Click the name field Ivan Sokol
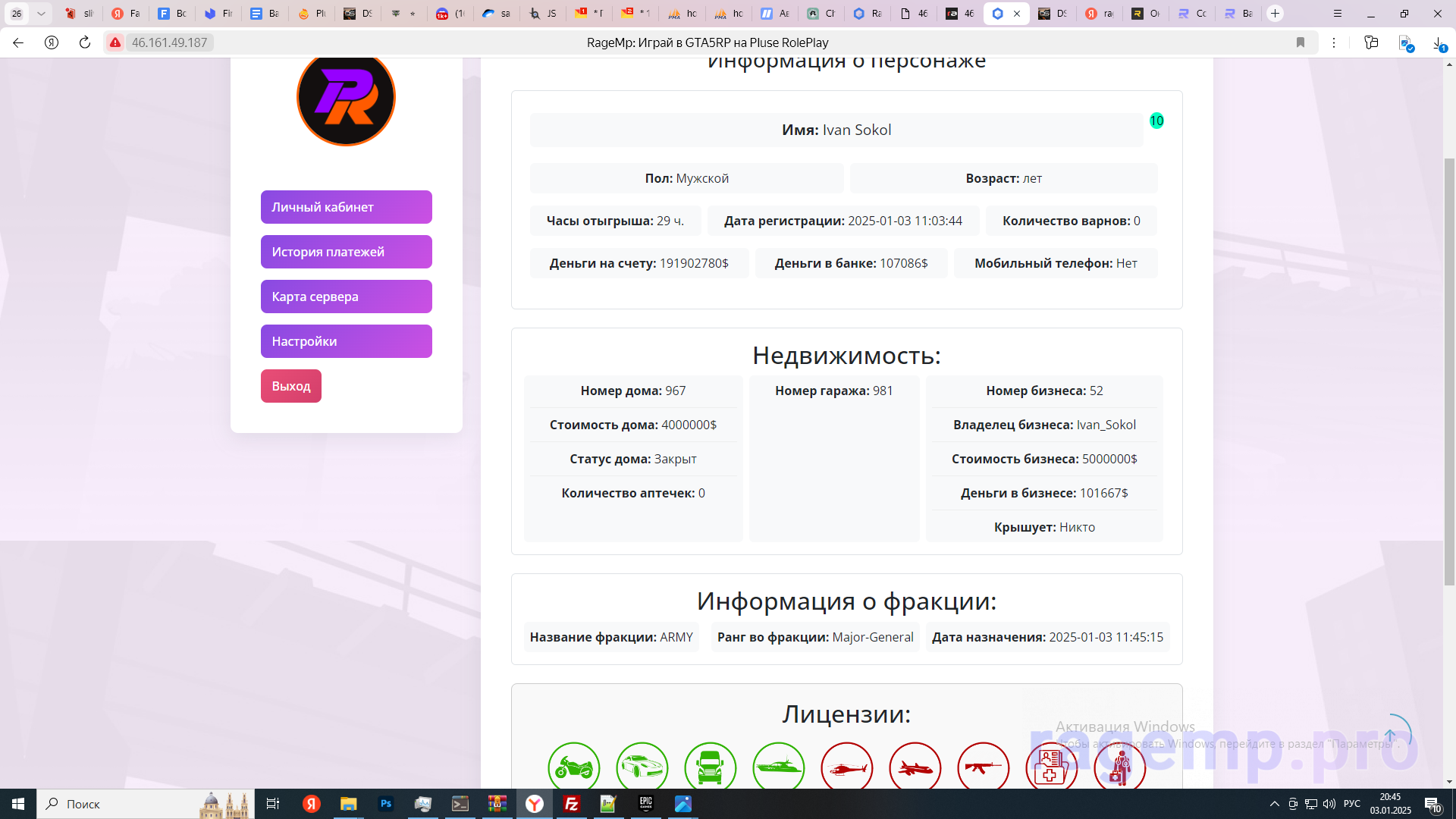Image resolution: width=1456 pixels, height=819 pixels. (836, 130)
